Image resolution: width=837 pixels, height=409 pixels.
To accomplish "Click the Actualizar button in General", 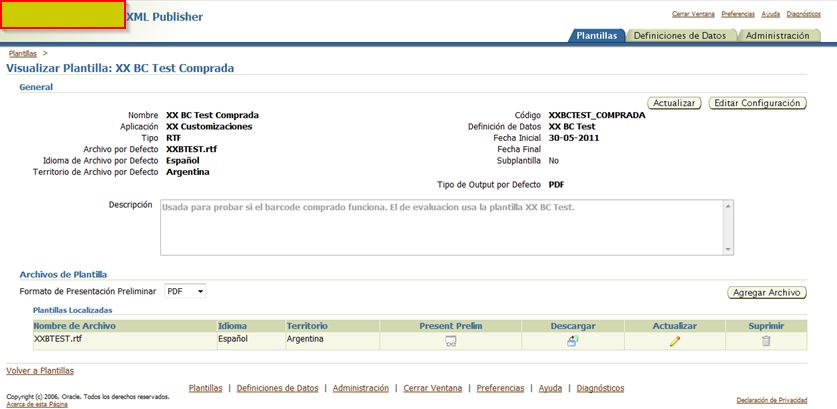I will [674, 103].
